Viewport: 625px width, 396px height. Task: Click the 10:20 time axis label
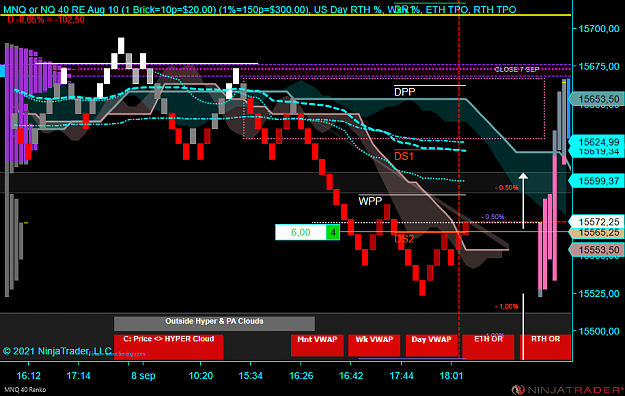[200, 376]
